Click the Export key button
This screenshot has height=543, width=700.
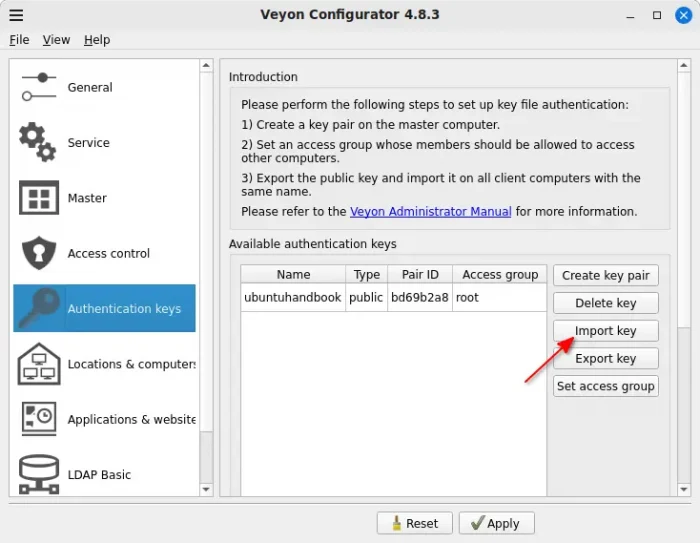tap(605, 358)
